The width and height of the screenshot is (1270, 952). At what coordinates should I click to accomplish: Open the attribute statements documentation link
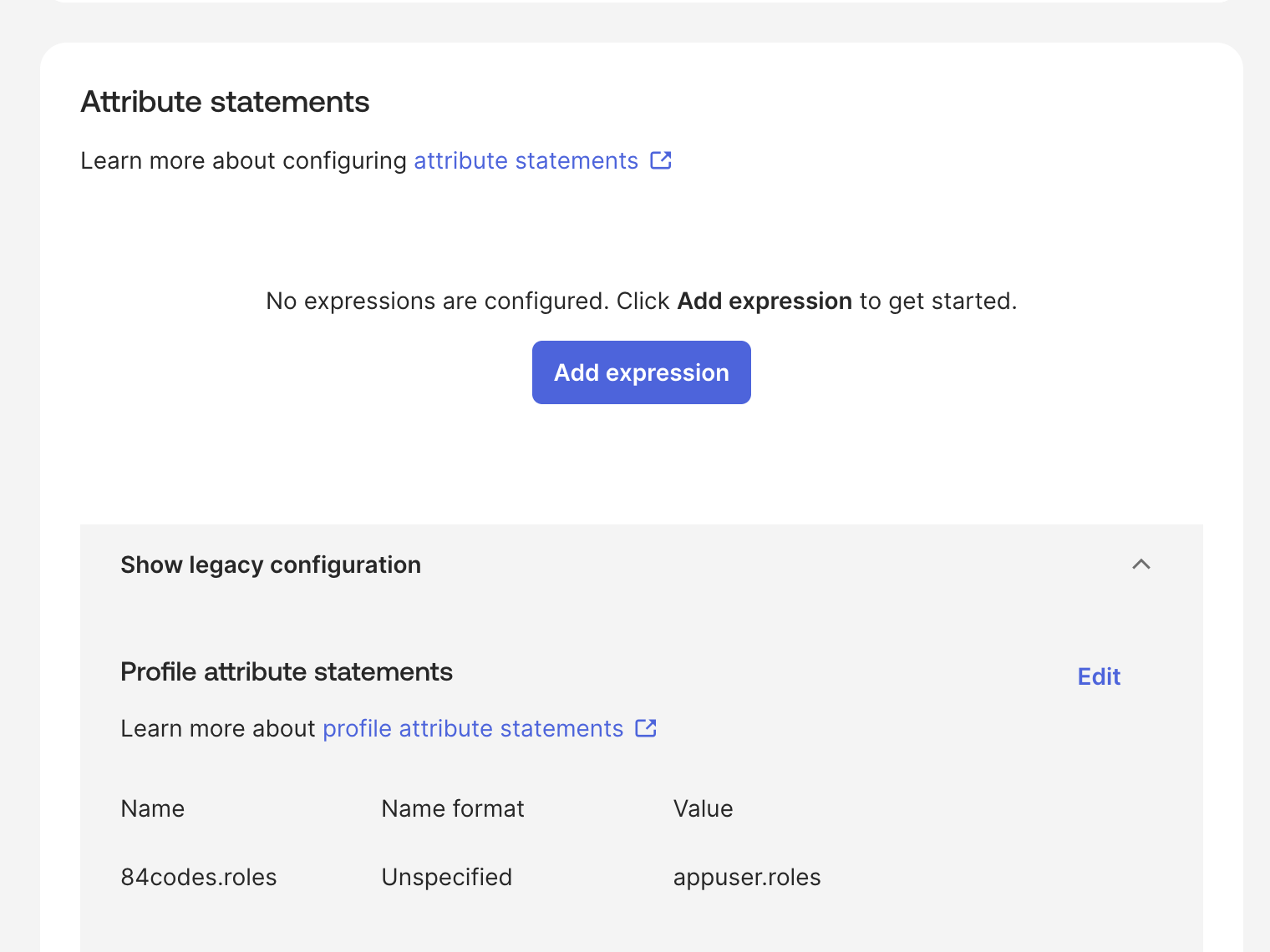(x=525, y=160)
